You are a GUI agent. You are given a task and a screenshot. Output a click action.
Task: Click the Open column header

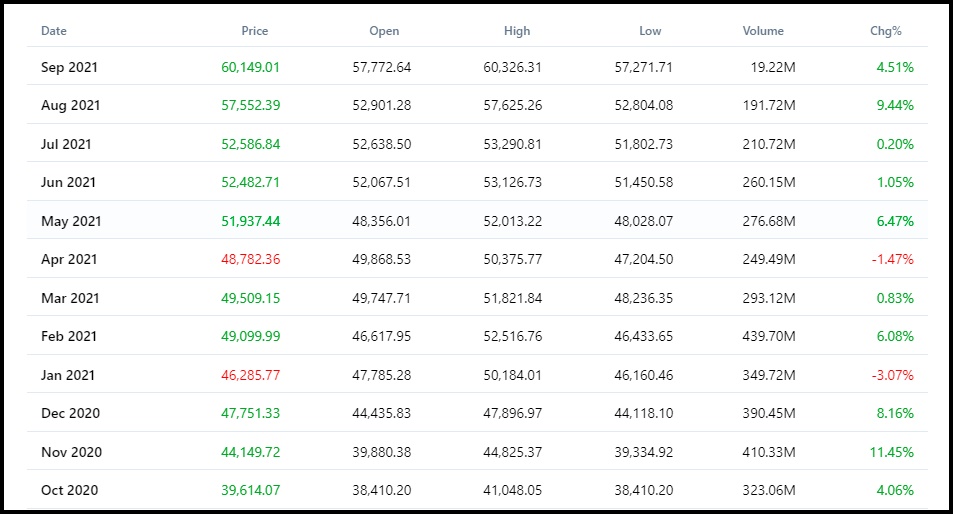click(x=384, y=31)
